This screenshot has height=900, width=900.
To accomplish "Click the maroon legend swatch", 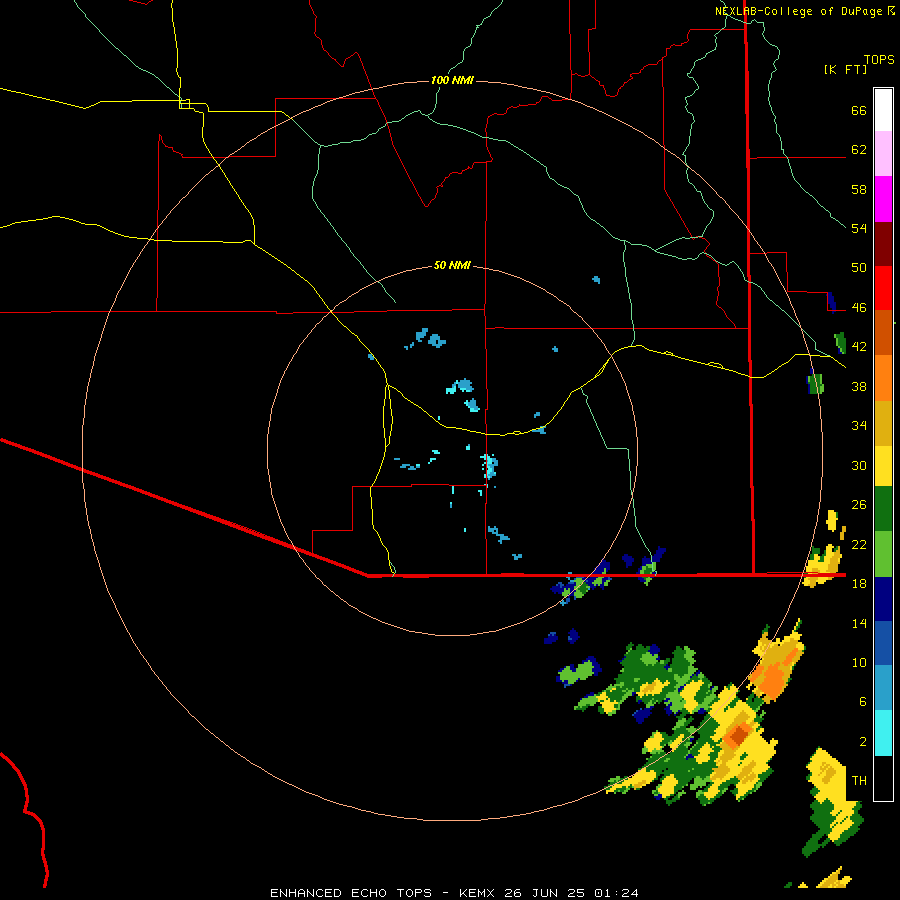I will (883, 244).
